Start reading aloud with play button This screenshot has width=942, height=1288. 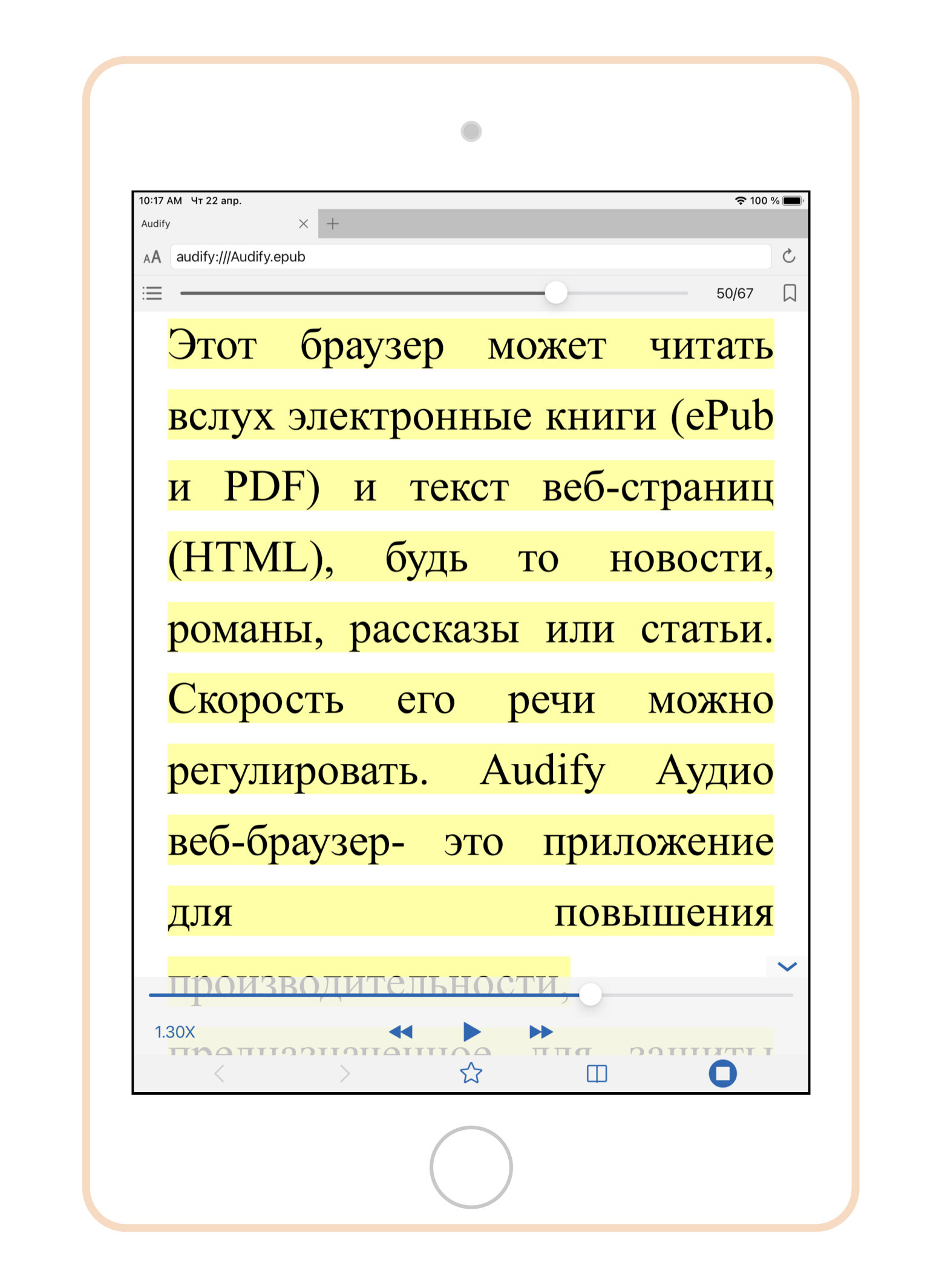click(471, 1031)
